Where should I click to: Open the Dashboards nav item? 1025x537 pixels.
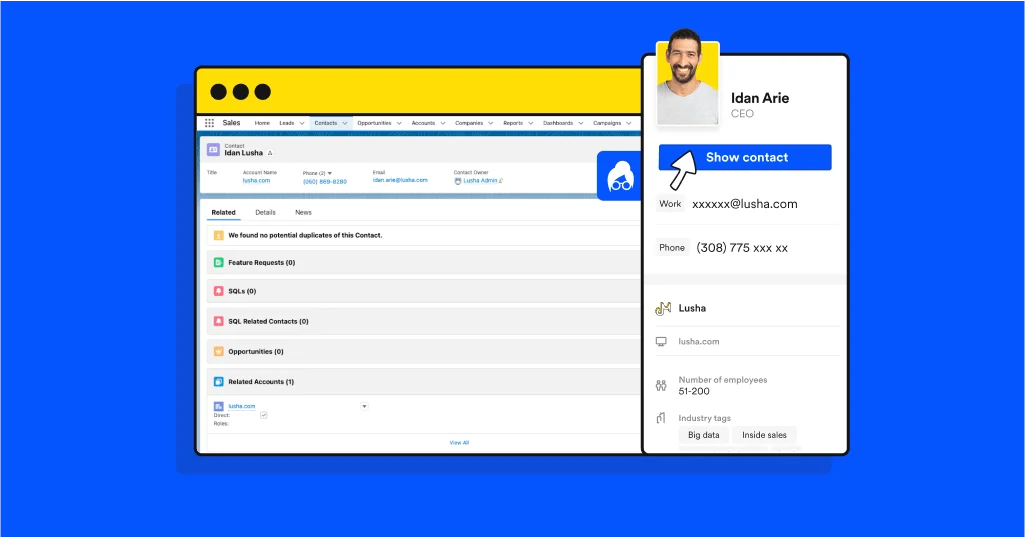(x=558, y=123)
